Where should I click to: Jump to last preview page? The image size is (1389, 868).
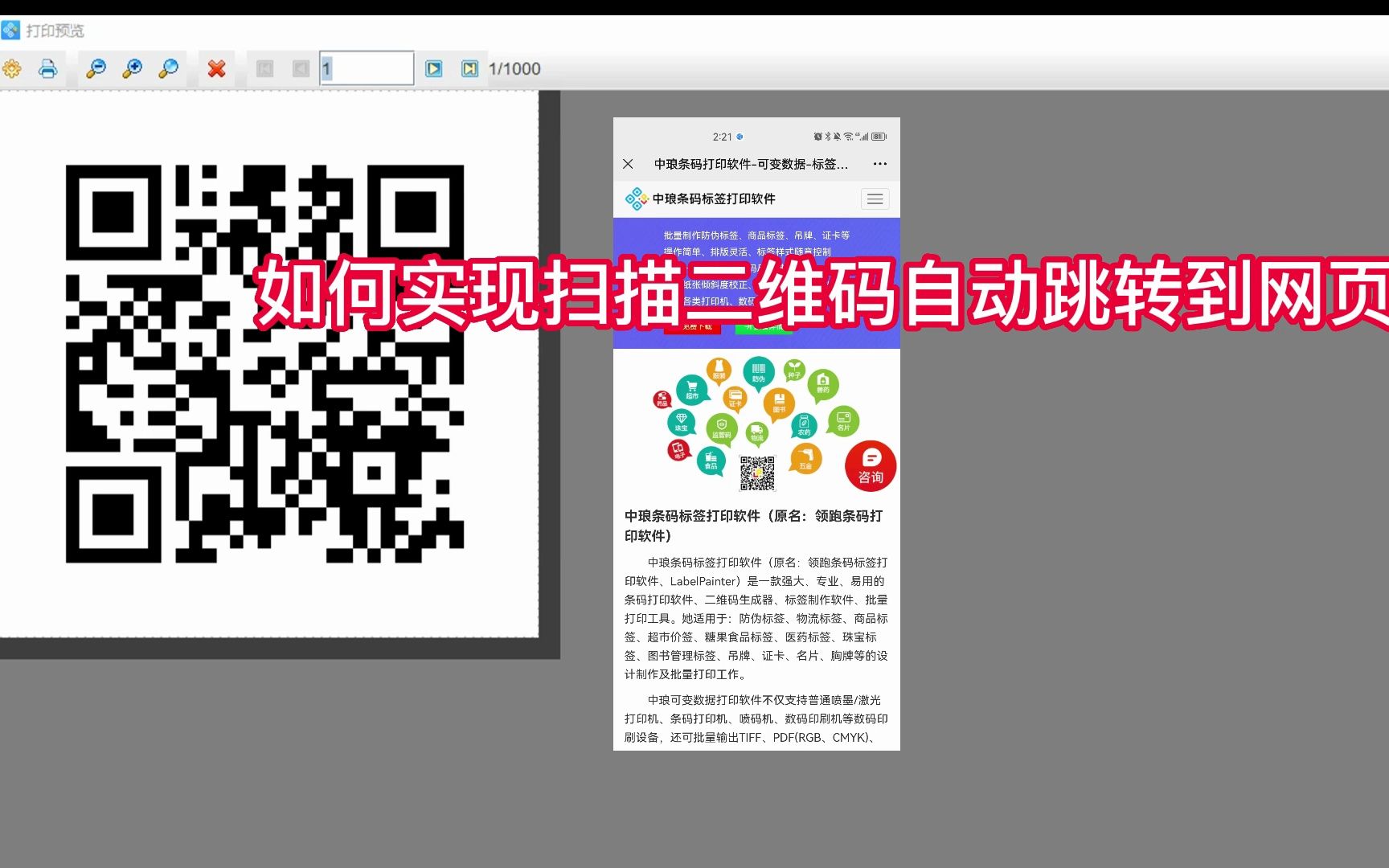[470, 69]
